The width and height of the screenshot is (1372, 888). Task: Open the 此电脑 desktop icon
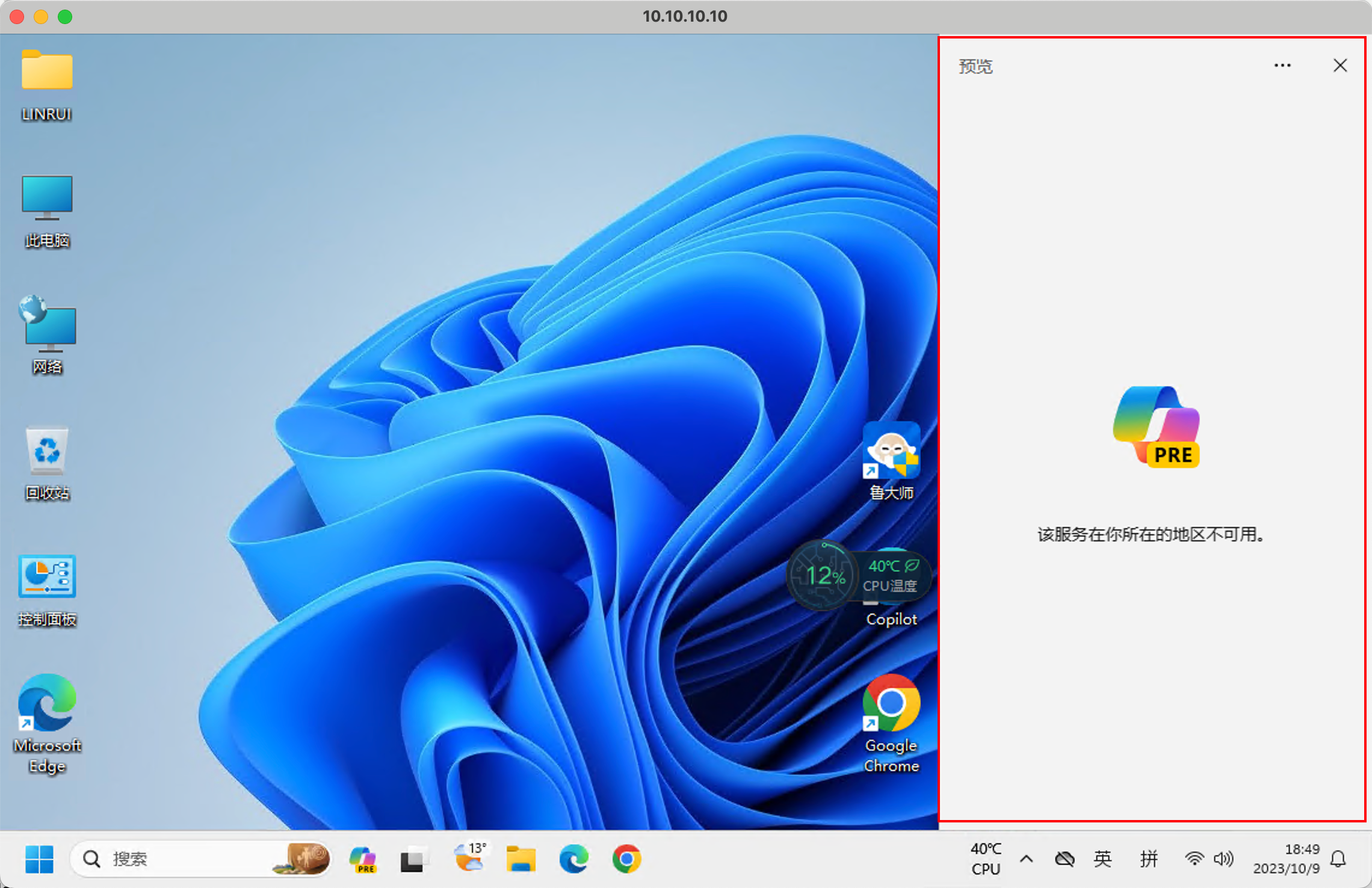click(47, 211)
